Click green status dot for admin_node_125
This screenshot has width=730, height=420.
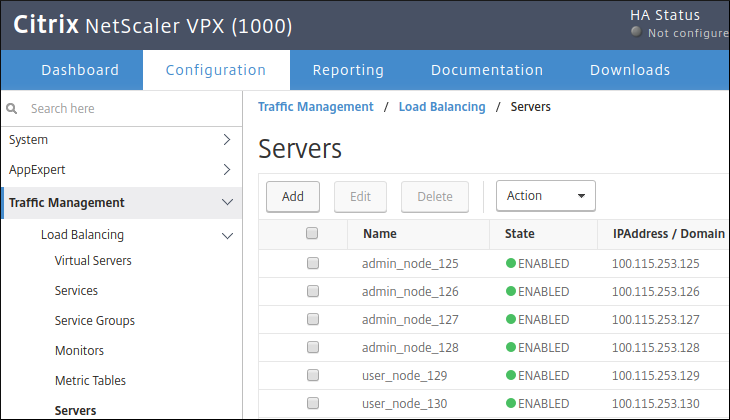pyautogui.click(x=511, y=264)
